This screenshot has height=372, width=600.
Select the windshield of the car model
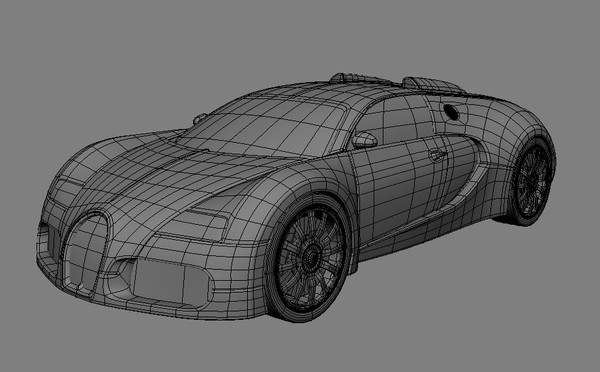[x=263, y=127]
